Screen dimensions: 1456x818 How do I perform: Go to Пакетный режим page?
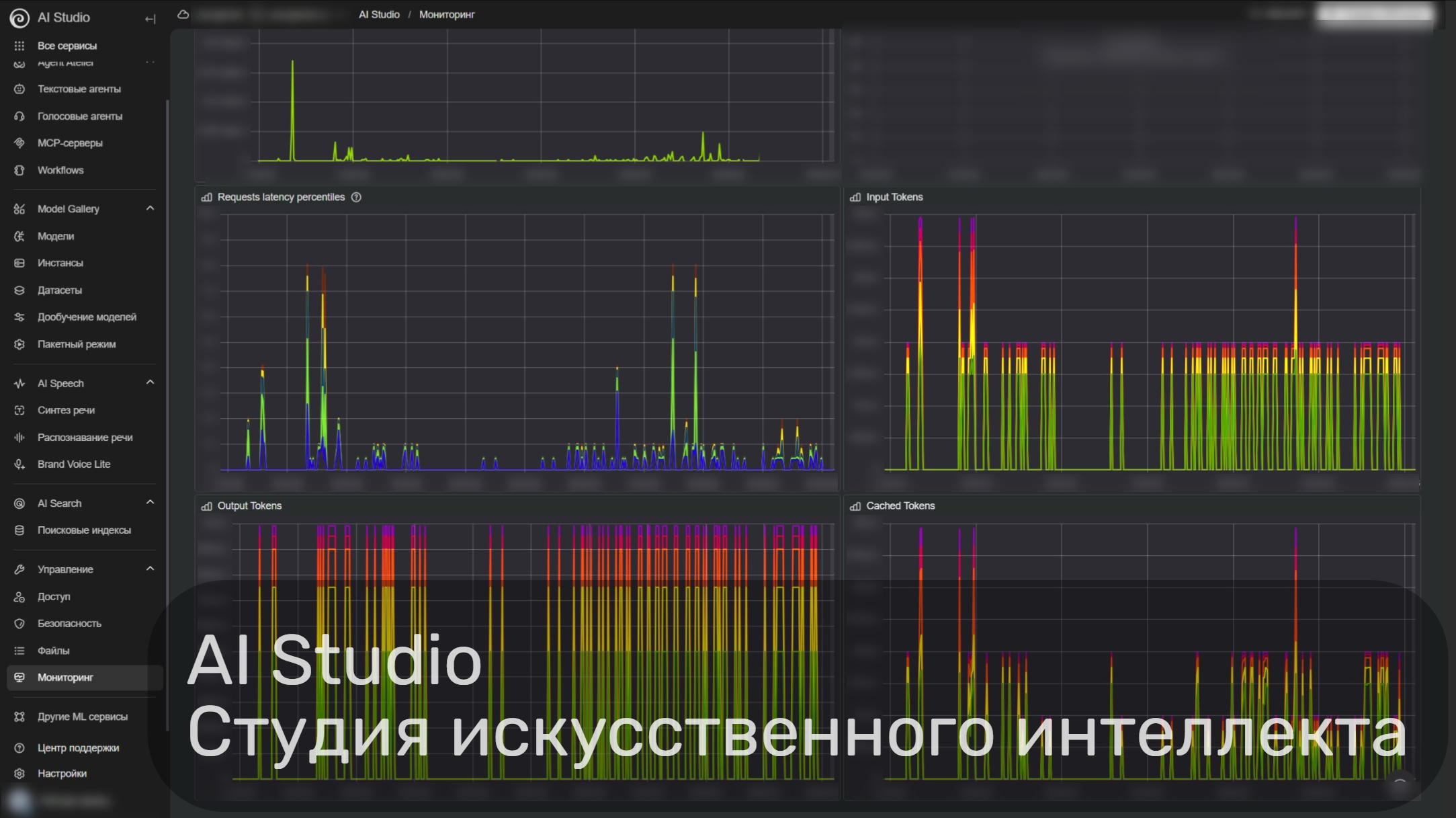click(x=77, y=344)
